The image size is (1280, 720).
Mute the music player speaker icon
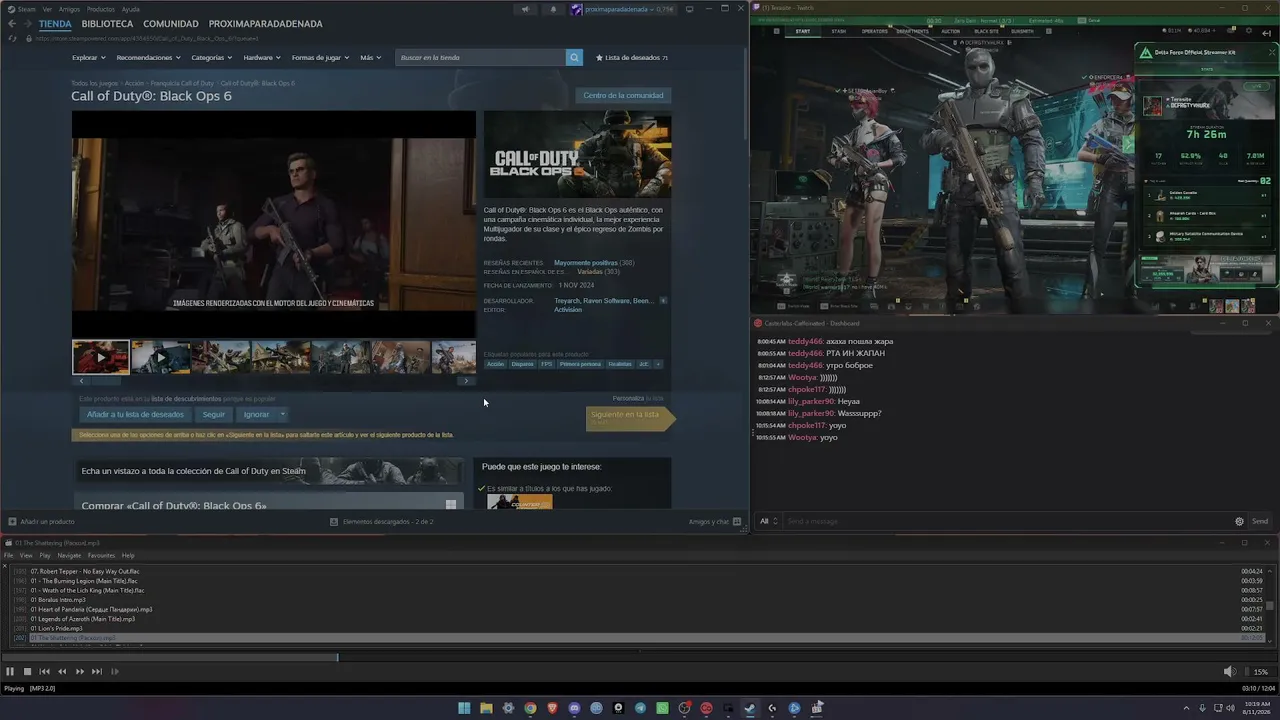click(1230, 672)
